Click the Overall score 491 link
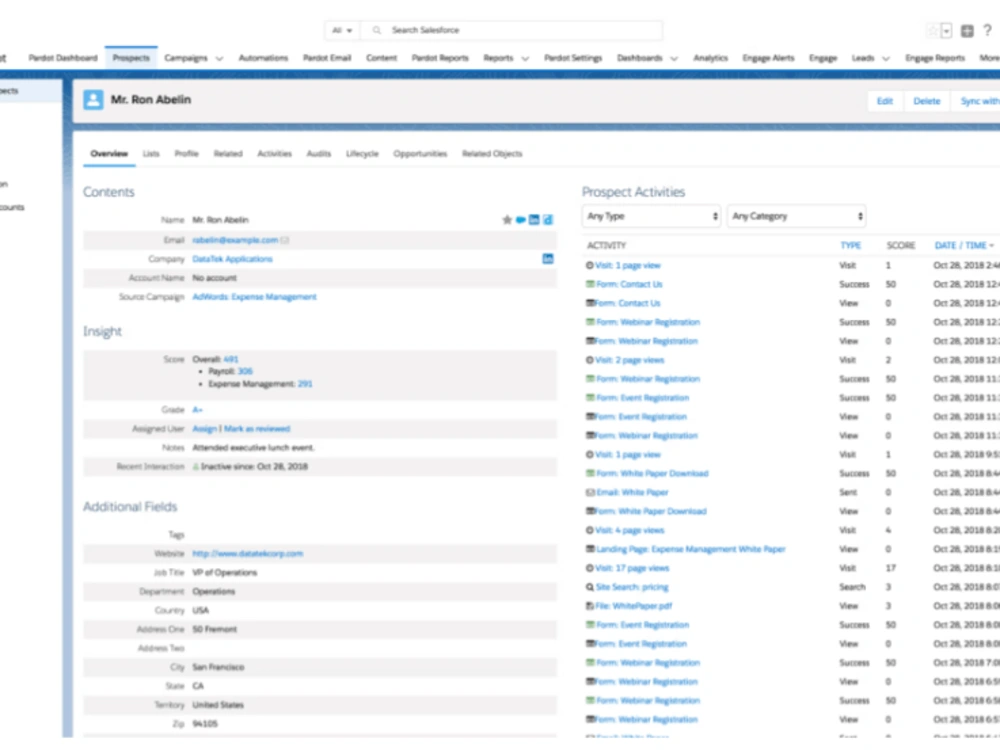 click(231, 359)
